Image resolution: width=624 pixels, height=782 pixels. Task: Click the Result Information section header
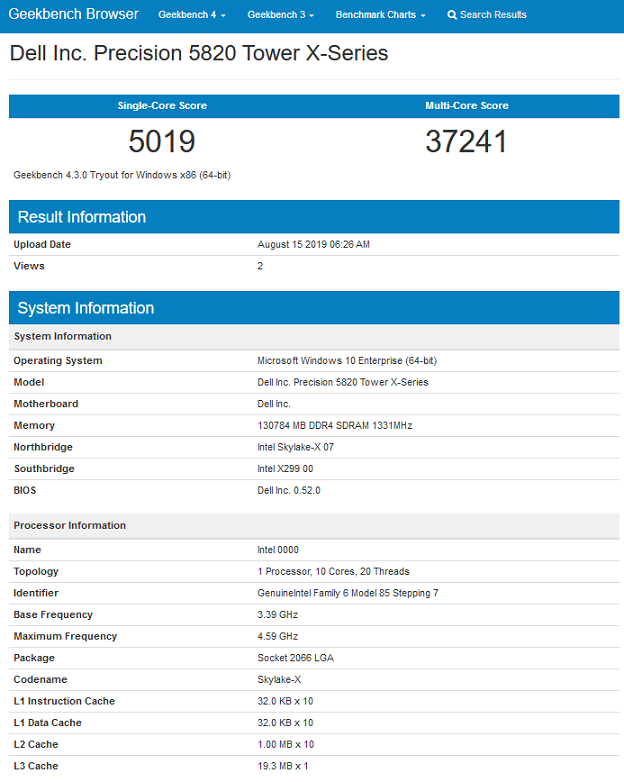(314, 217)
